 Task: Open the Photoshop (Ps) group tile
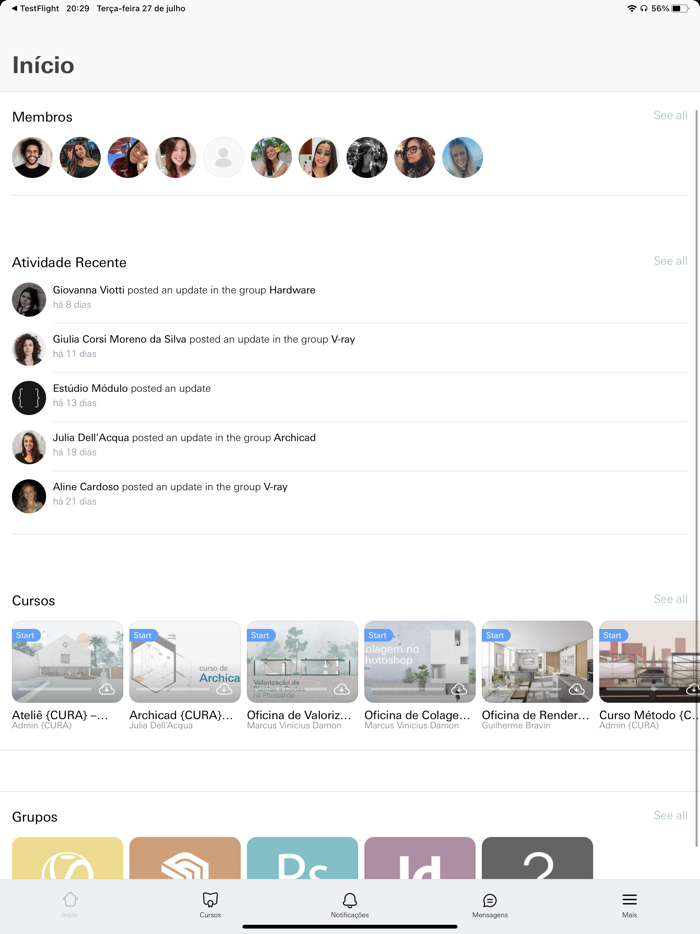point(302,858)
